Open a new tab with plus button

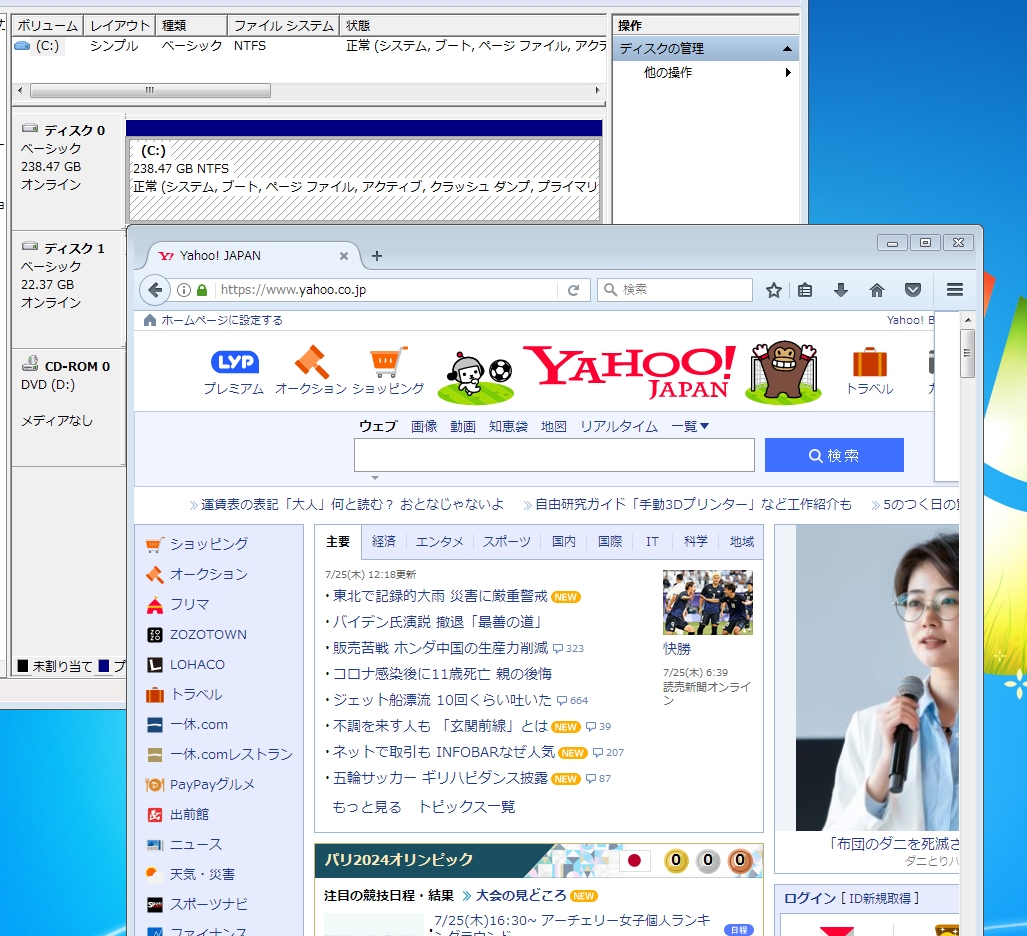coord(377,256)
